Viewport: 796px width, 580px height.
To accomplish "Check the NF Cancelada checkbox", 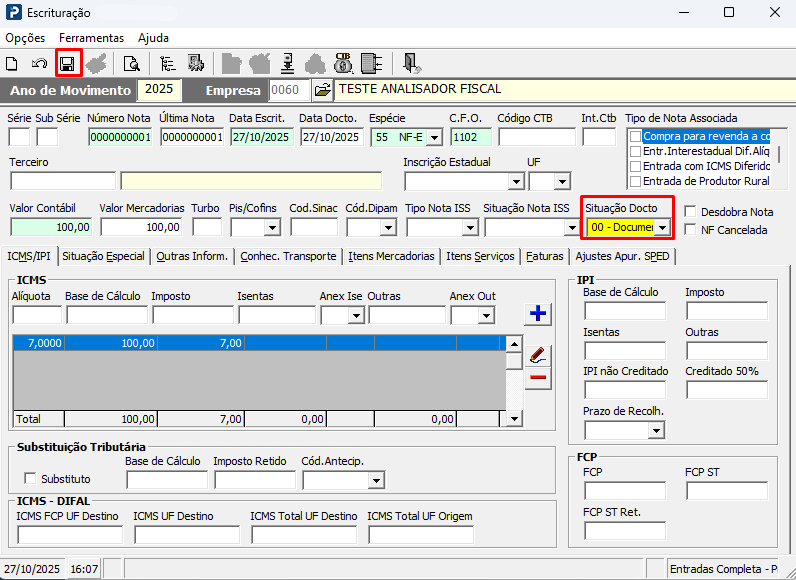I will [x=691, y=230].
